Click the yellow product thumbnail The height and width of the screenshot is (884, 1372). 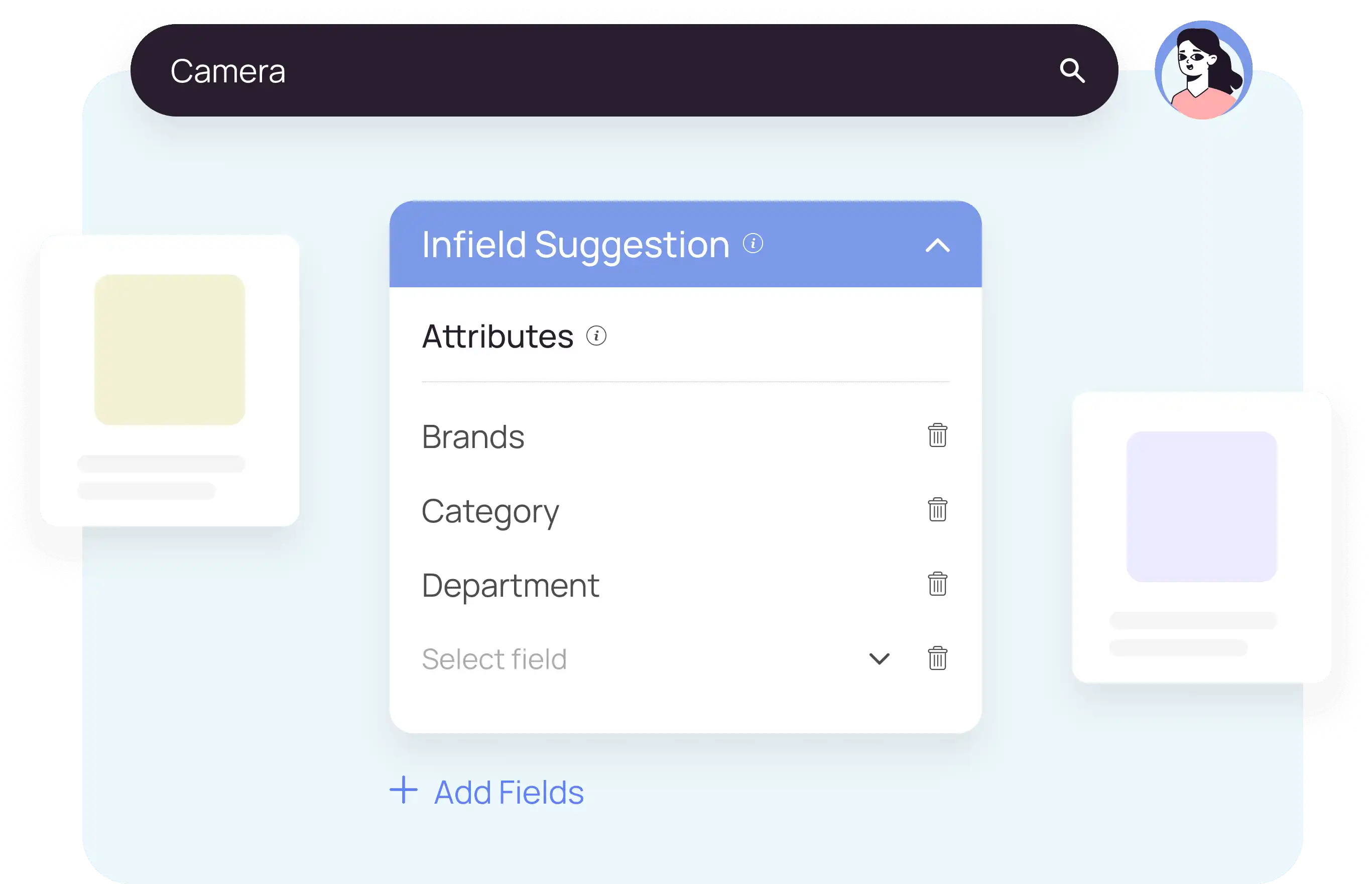(x=170, y=350)
